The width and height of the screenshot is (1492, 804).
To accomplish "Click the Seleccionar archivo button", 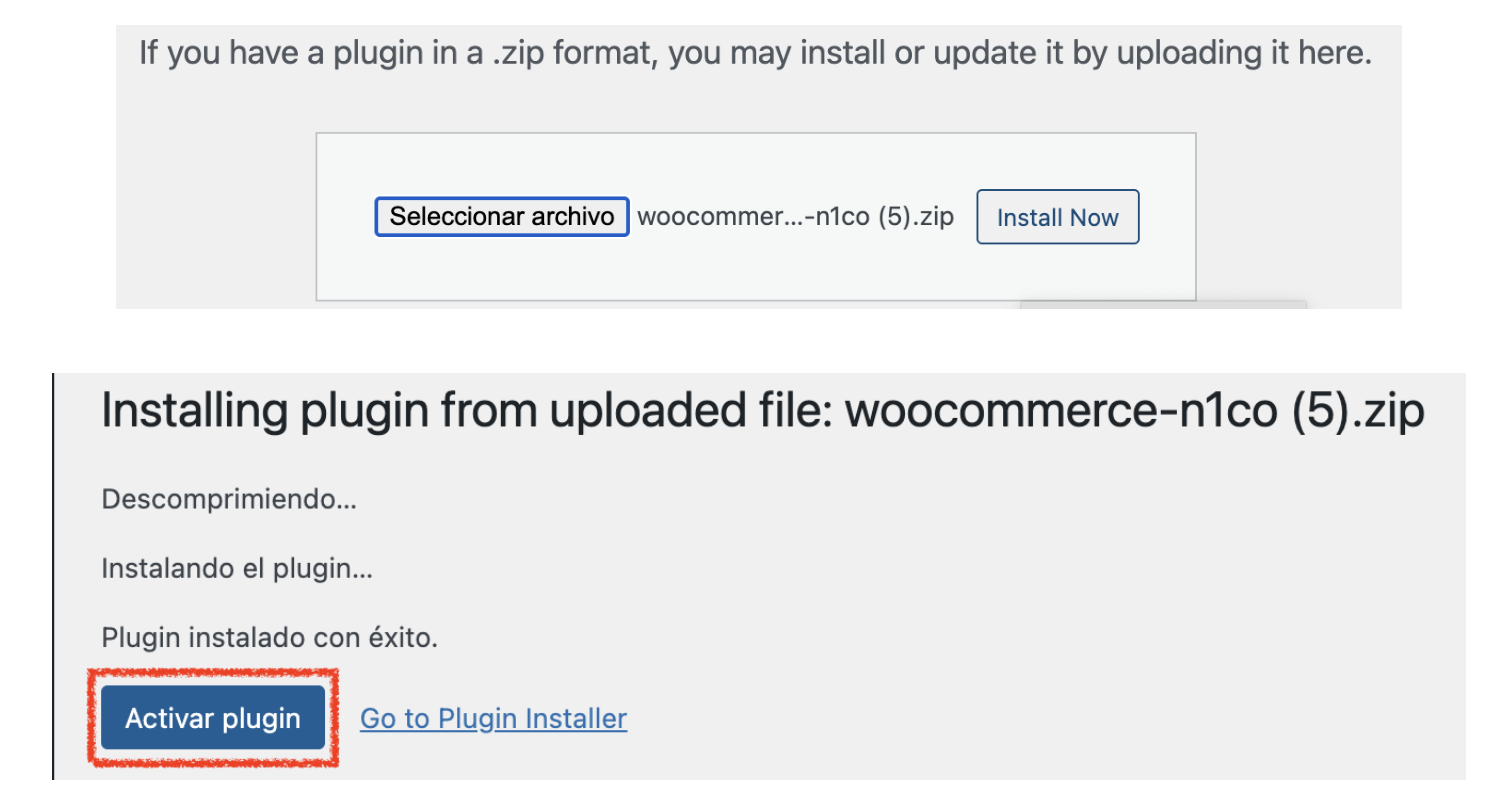I will click(501, 217).
